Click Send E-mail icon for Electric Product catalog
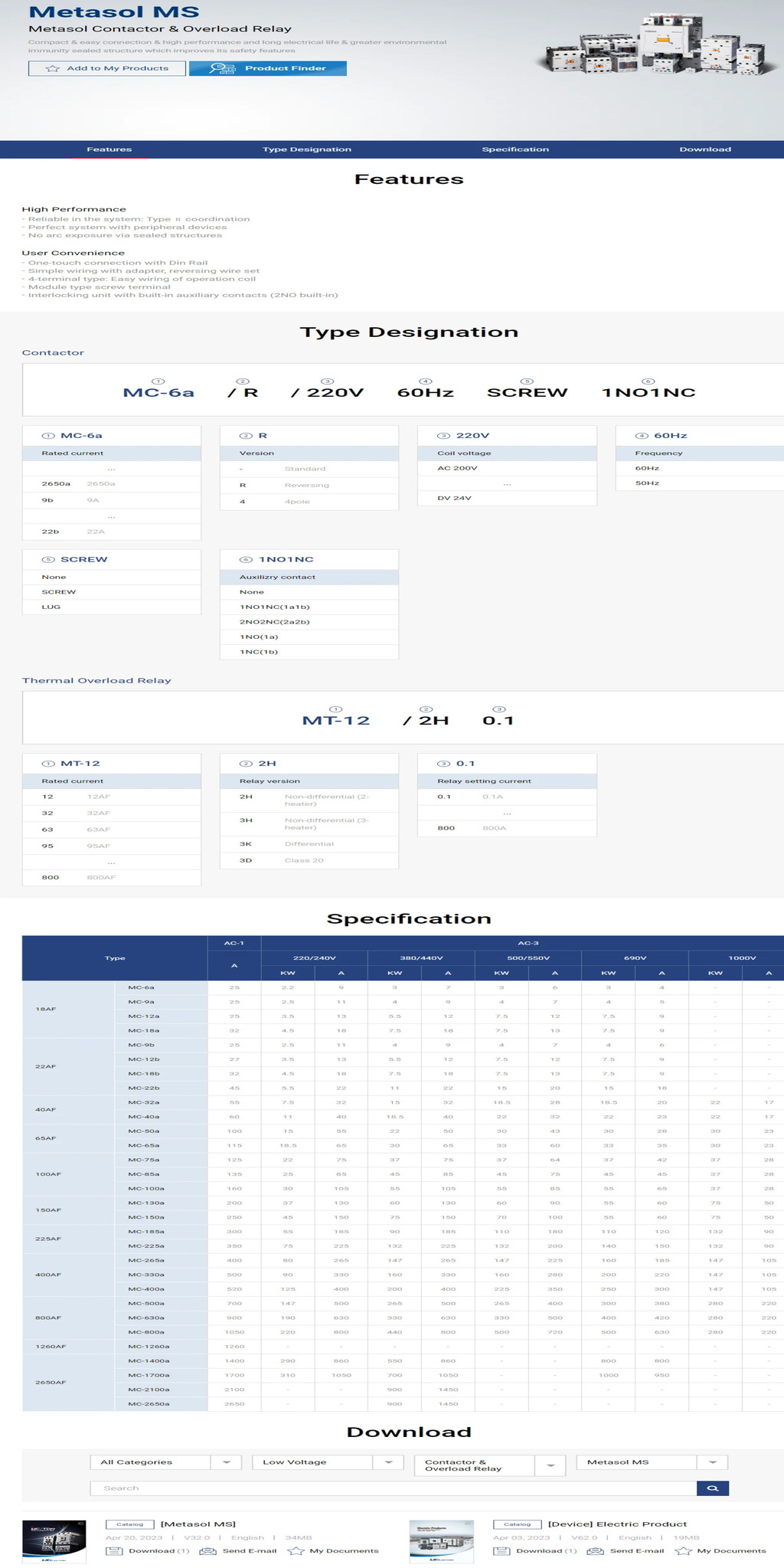Viewport: 784px width, 1568px height. 595,1550
